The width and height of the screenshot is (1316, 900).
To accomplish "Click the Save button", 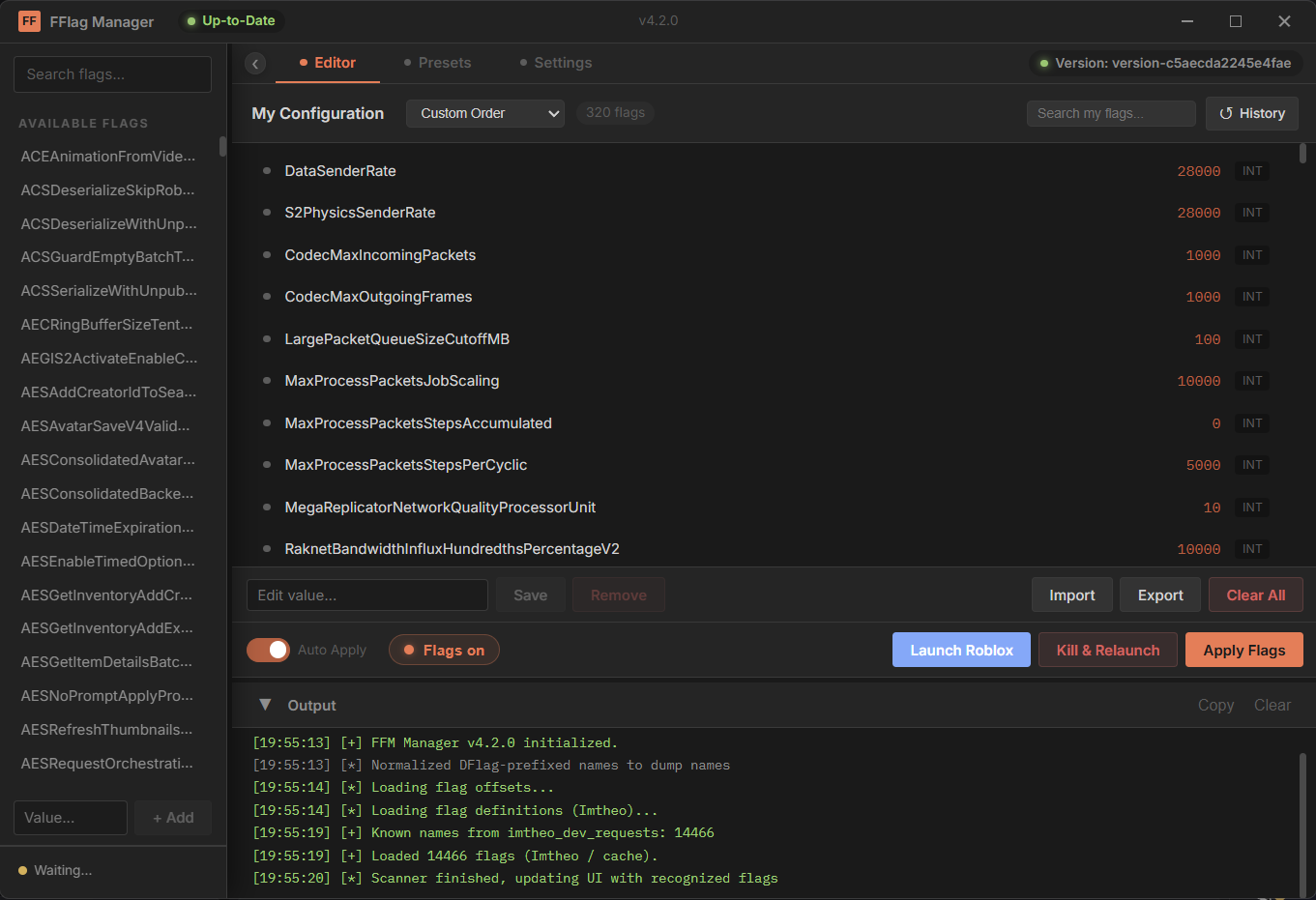I will click(x=531, y=595).
